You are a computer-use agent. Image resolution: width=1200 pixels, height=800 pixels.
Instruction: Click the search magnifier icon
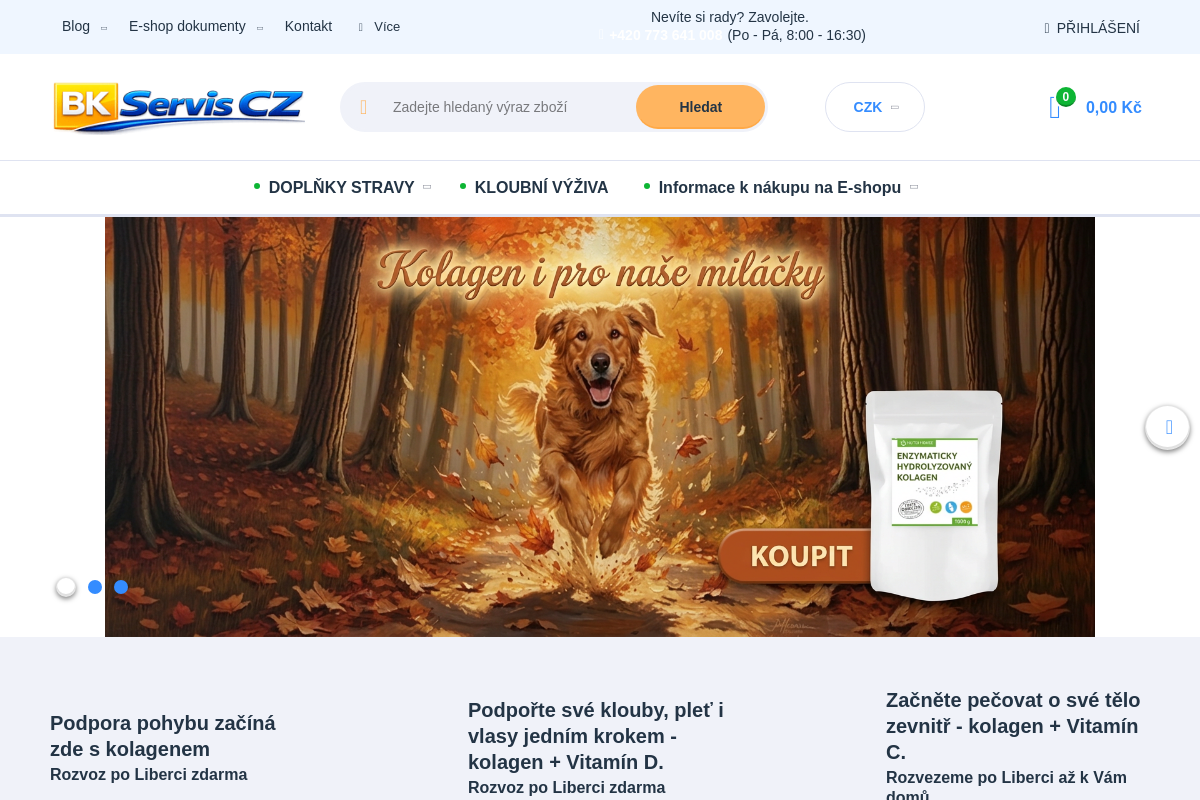(x=364, y=107)
